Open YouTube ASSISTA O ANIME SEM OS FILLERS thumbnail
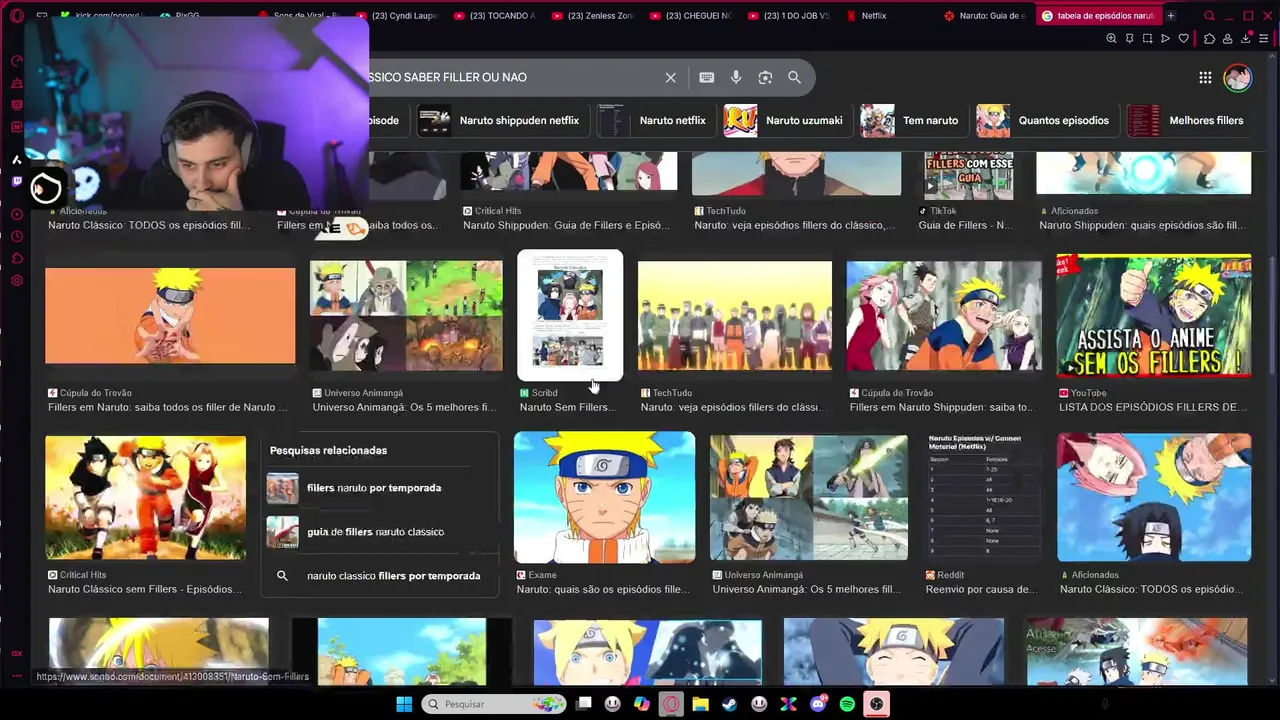The image size is (1280, 720). click(1154, 316)
